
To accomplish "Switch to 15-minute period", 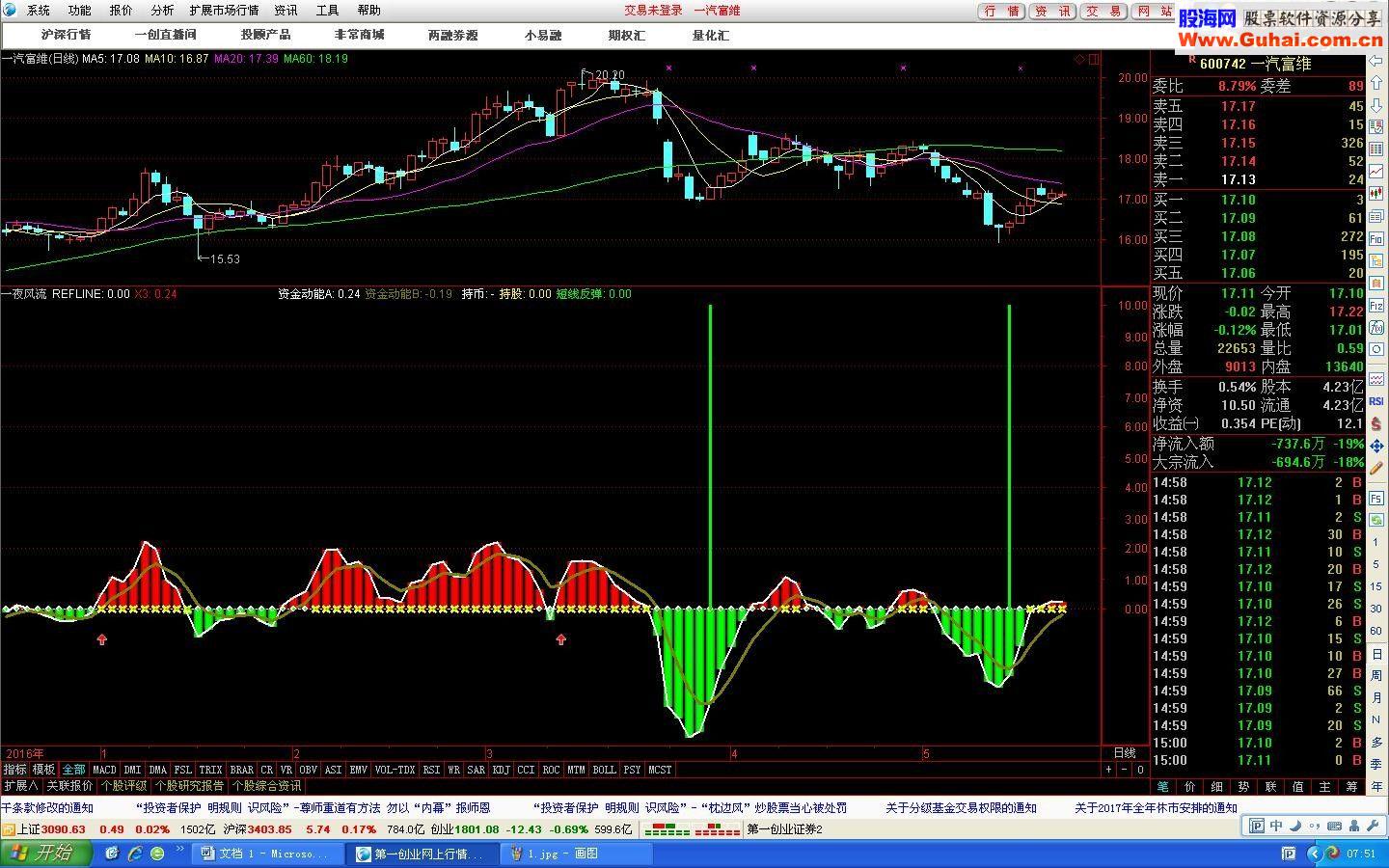I will (1376, 586).
